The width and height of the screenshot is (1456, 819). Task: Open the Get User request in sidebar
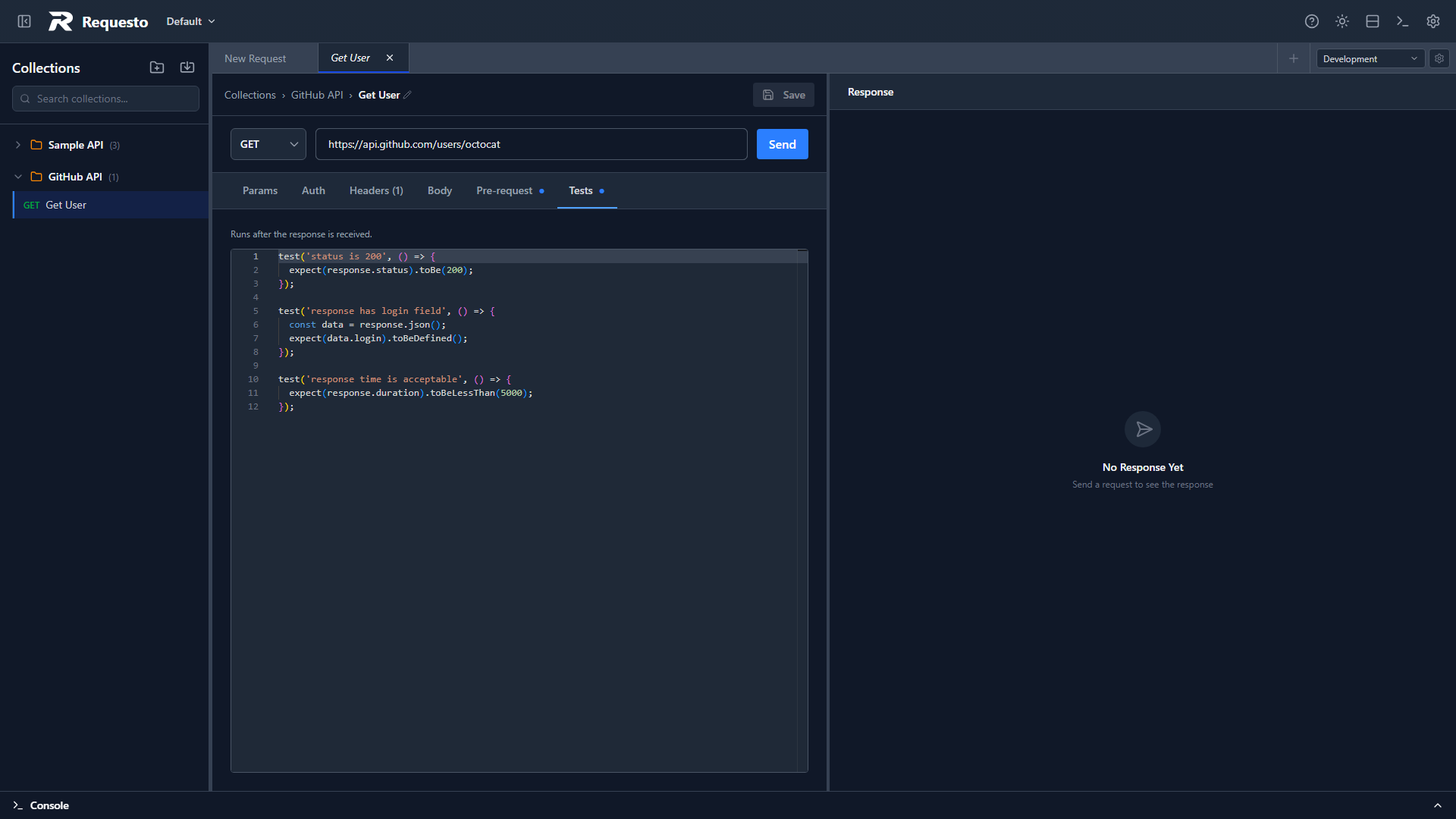tap(111, 205)
